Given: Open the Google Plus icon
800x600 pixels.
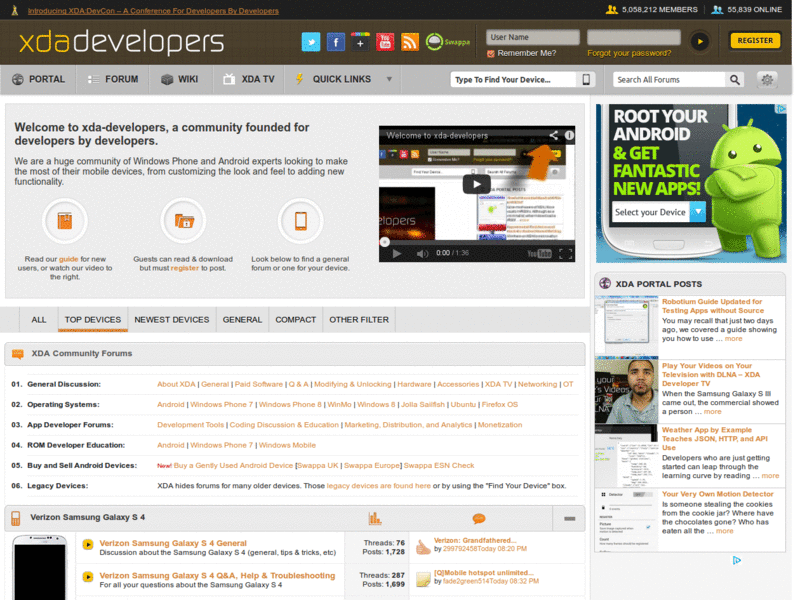Looking at the screenshot, I should [x=360, y=42].
